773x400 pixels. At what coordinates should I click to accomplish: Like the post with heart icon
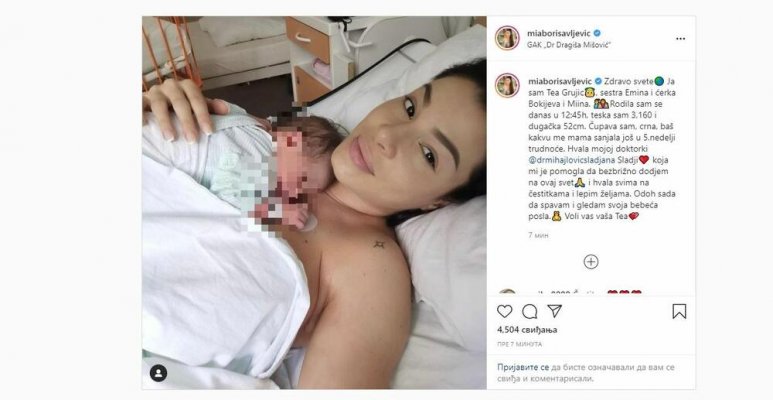click(x=504, y=311)
